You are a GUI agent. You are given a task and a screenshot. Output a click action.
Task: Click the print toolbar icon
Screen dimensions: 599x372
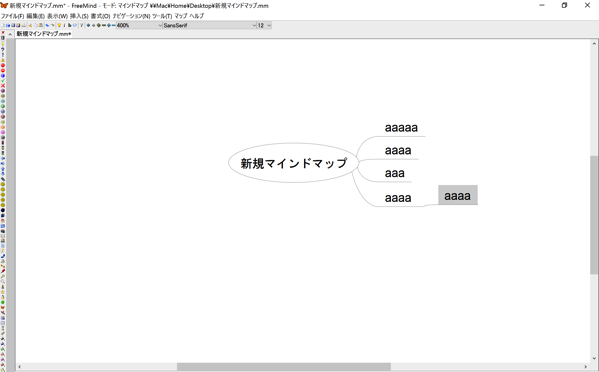tap(23, 25)
